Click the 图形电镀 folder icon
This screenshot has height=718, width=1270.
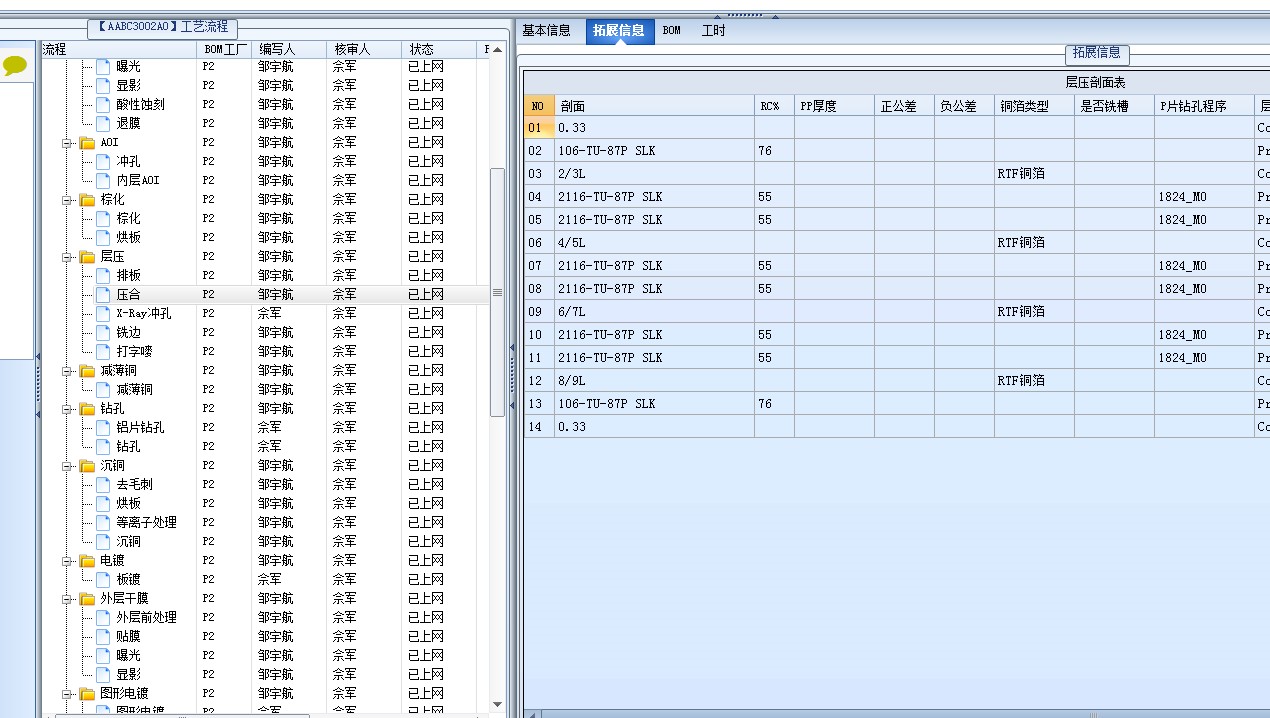[87, 694]
